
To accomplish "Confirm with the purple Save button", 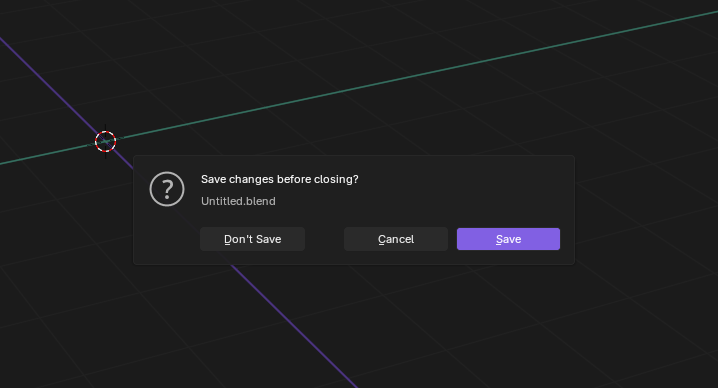I will (508, 239).
